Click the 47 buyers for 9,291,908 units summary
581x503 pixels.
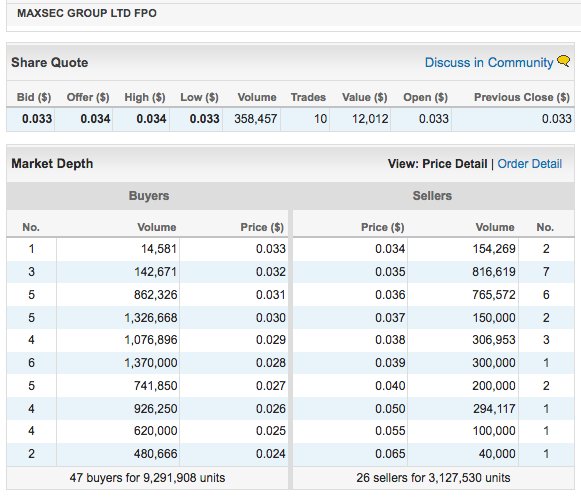coord(147,477)
